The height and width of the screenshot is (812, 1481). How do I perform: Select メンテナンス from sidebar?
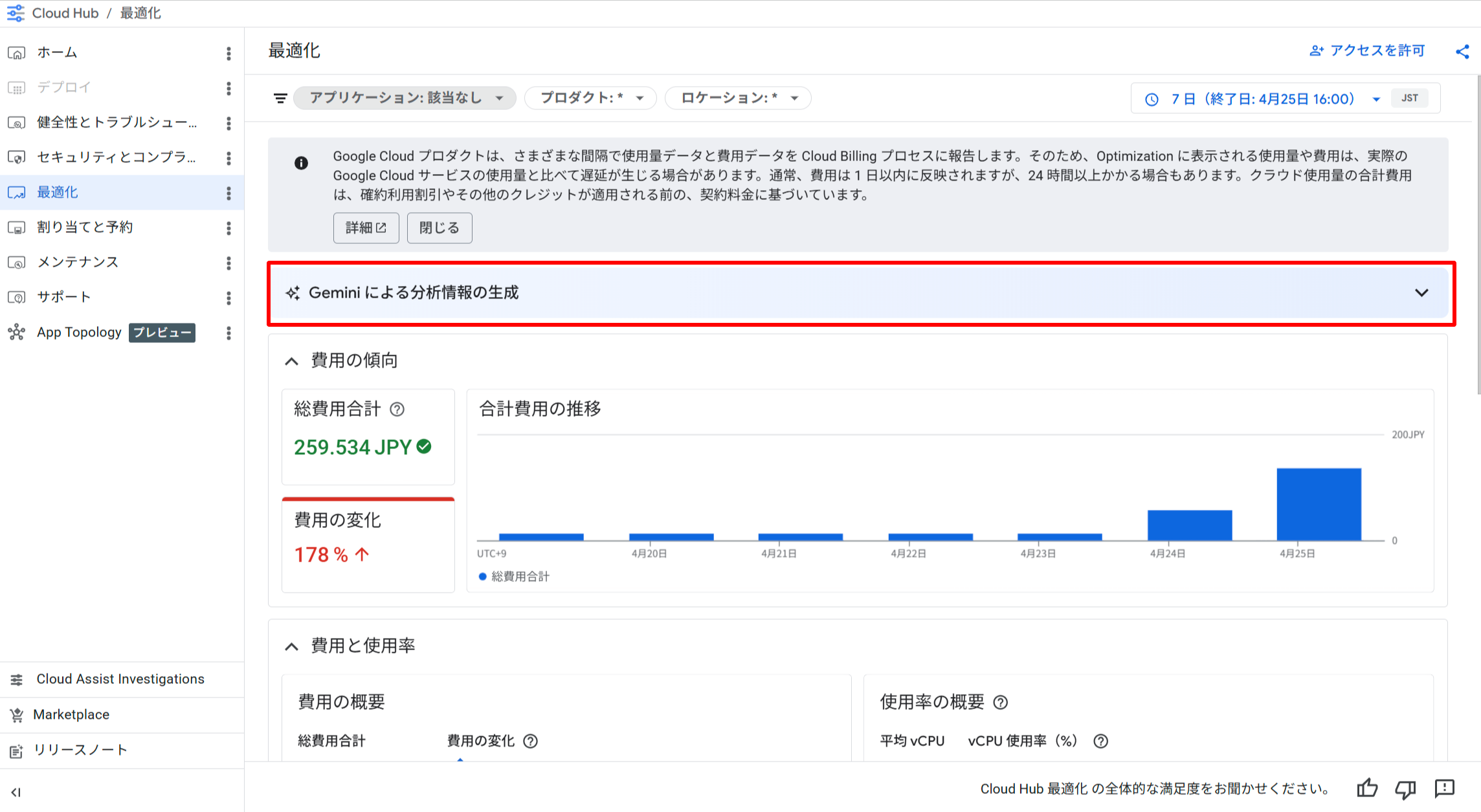pyautogui.click(x=78, y=262)
